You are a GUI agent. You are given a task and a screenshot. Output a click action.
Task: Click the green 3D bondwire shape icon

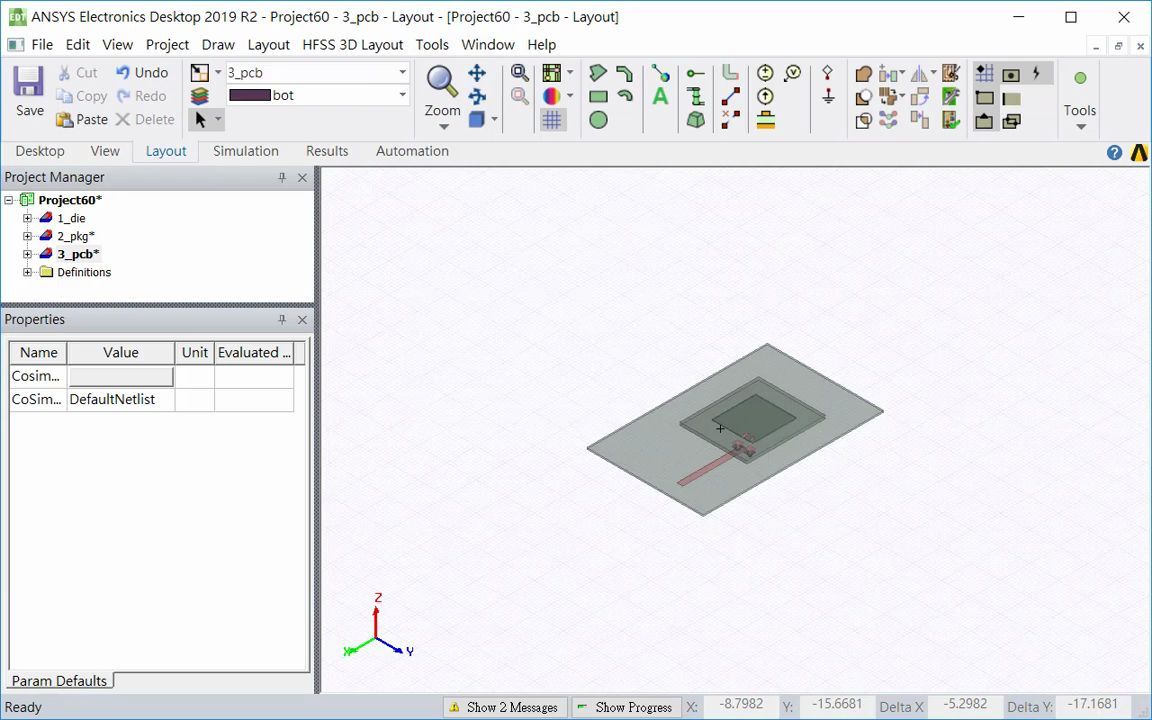[x=695, y=120]
